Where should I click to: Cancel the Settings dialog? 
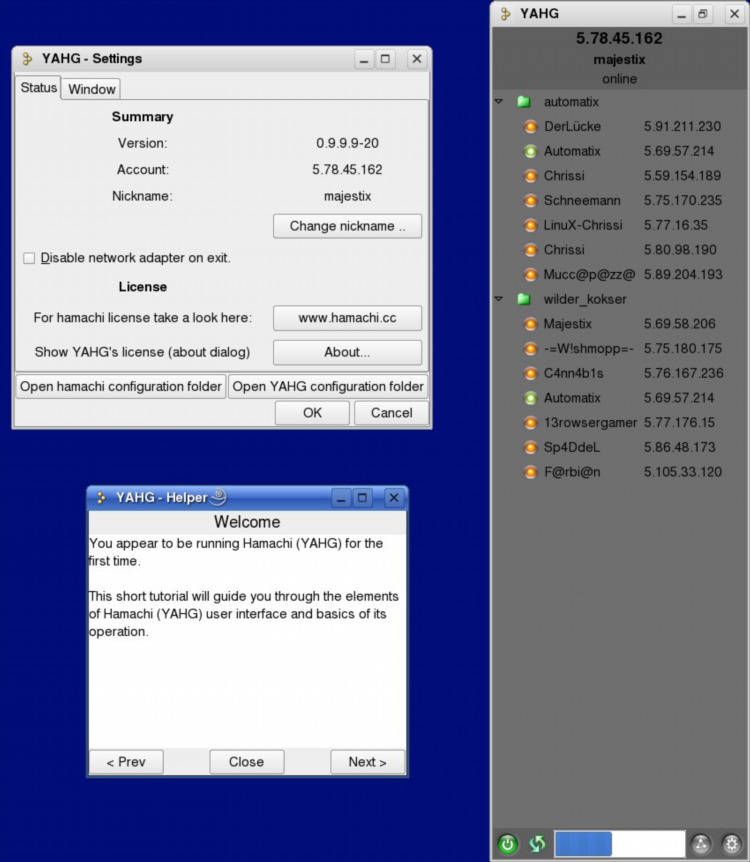391,413
